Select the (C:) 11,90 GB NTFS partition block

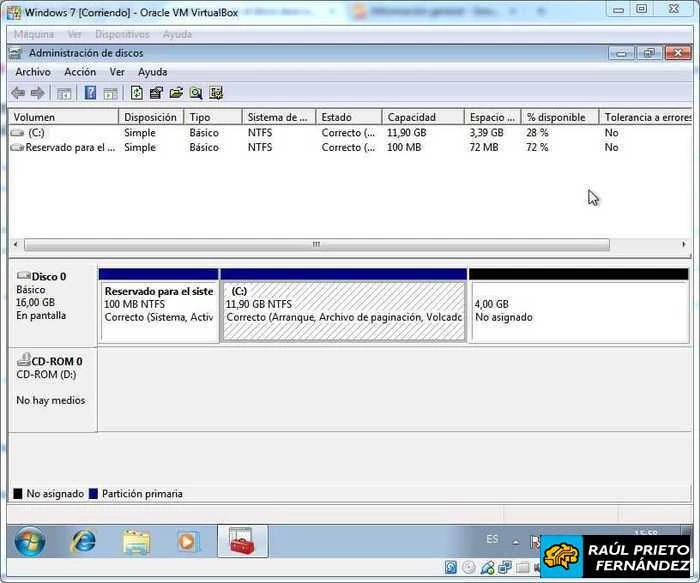point(344,306)
